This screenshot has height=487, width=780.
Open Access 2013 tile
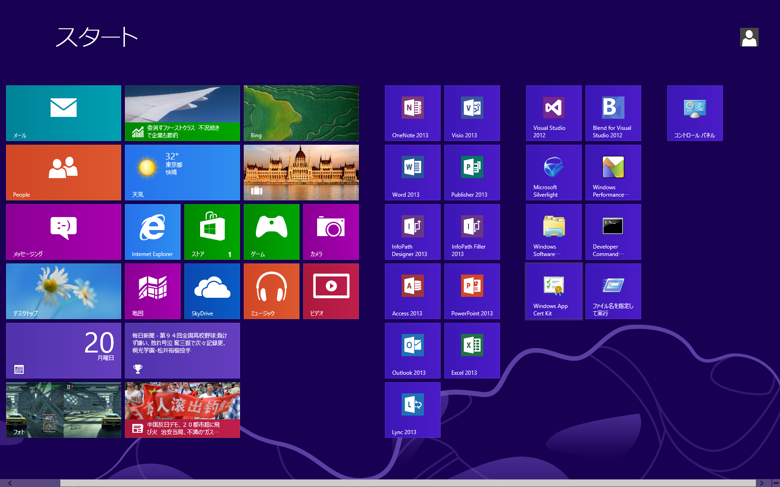click(412, 291)
